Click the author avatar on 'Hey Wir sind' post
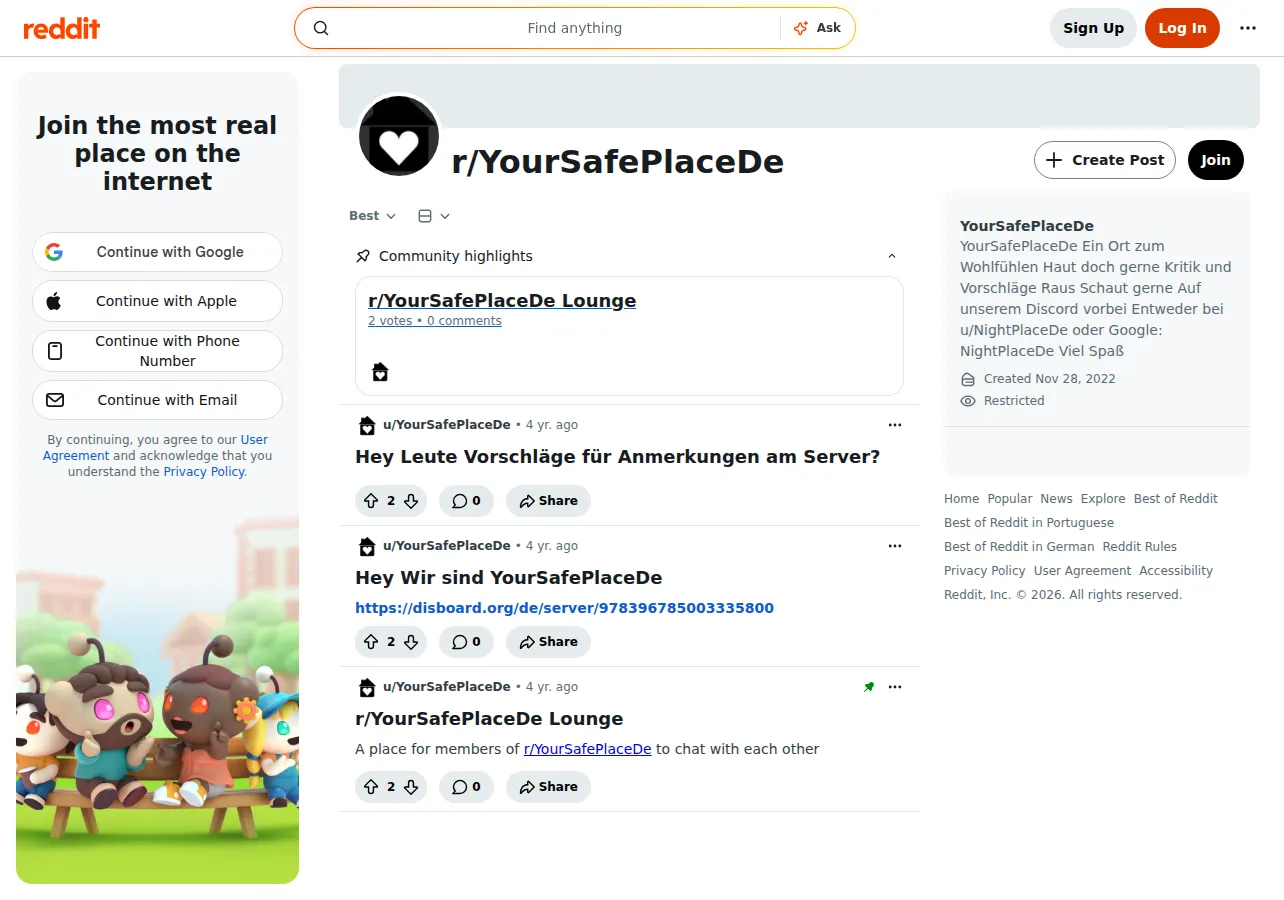The width and height of the screenshot is (1284, 900). pyautogui.click(x=367, y=546)
